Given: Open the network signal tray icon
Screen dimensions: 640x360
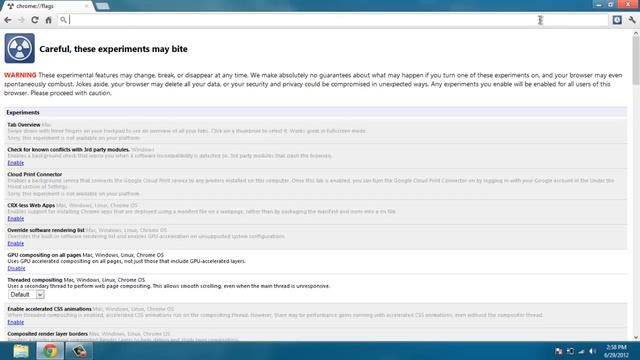Looking at the screenshot, I should (x=581, y=351).
